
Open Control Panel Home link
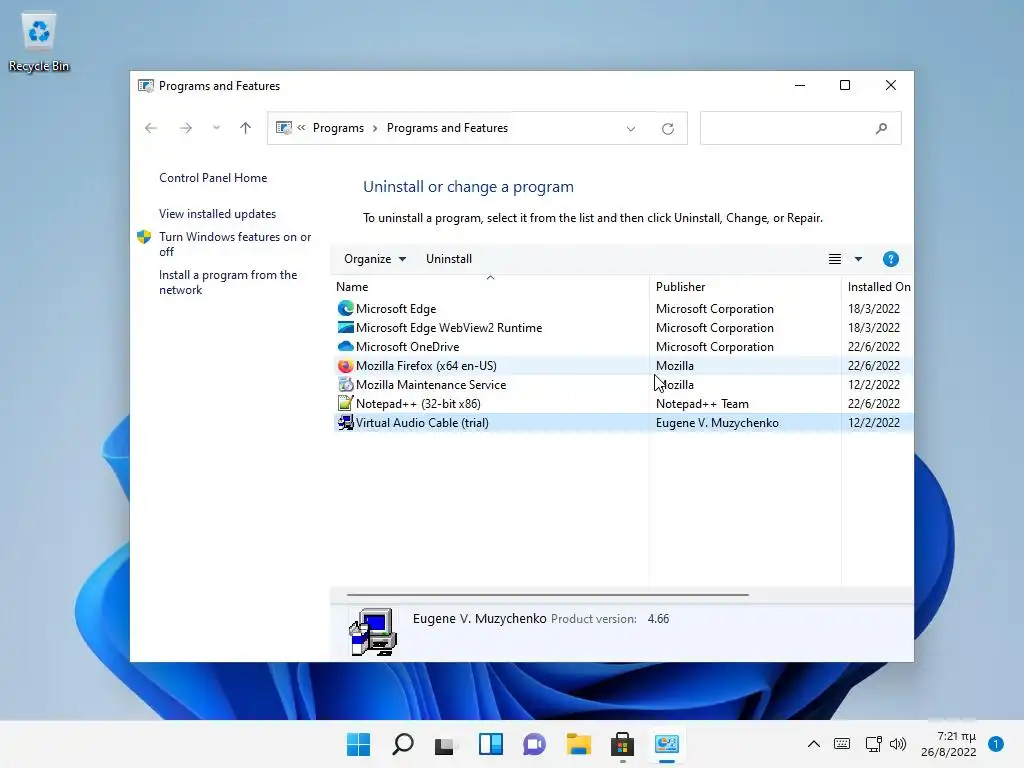click(x=213, y=178)
